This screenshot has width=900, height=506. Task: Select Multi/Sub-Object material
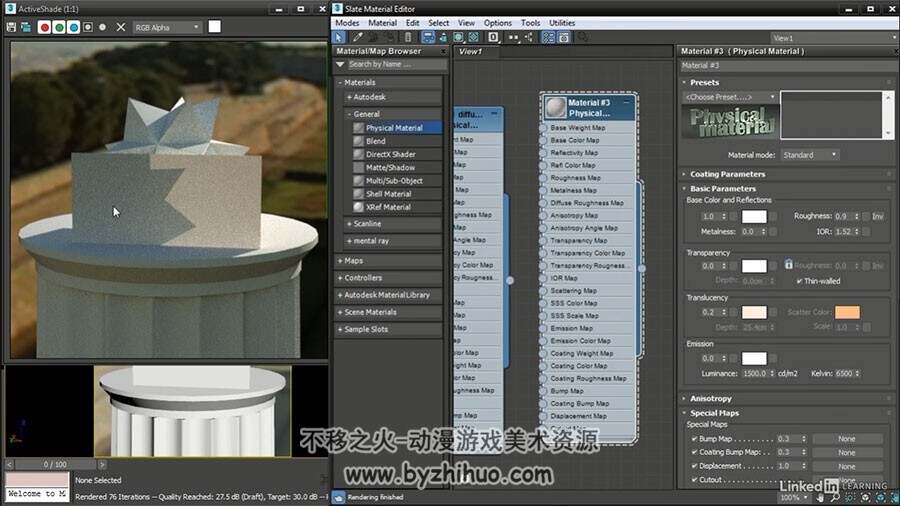[394, 181]
